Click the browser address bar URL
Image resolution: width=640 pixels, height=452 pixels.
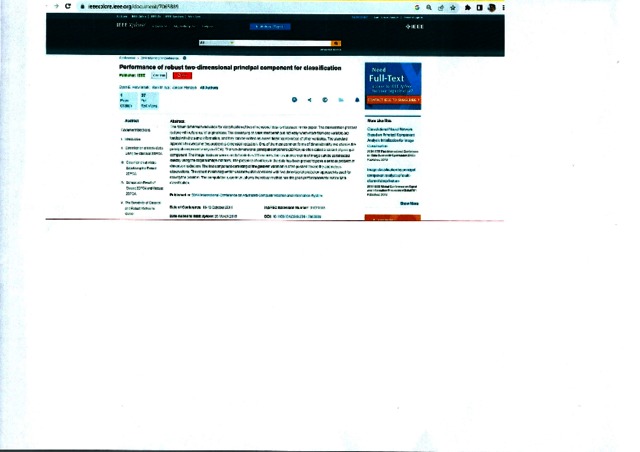click(x=120, y=6)
